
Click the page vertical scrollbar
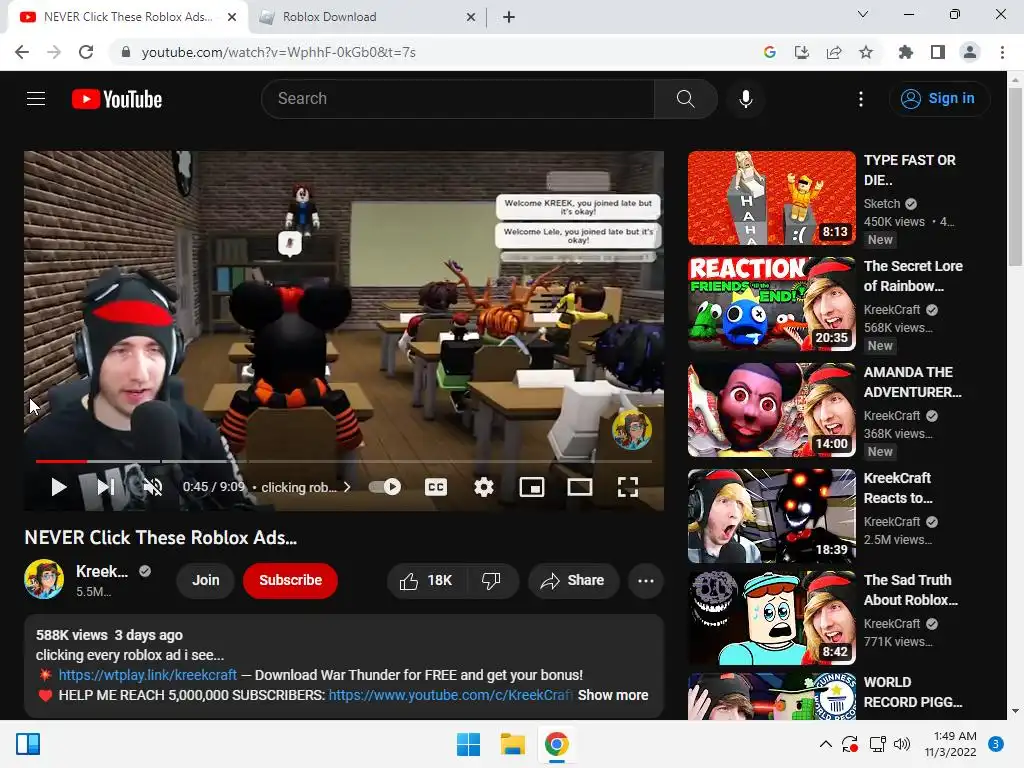point(1015,176)
